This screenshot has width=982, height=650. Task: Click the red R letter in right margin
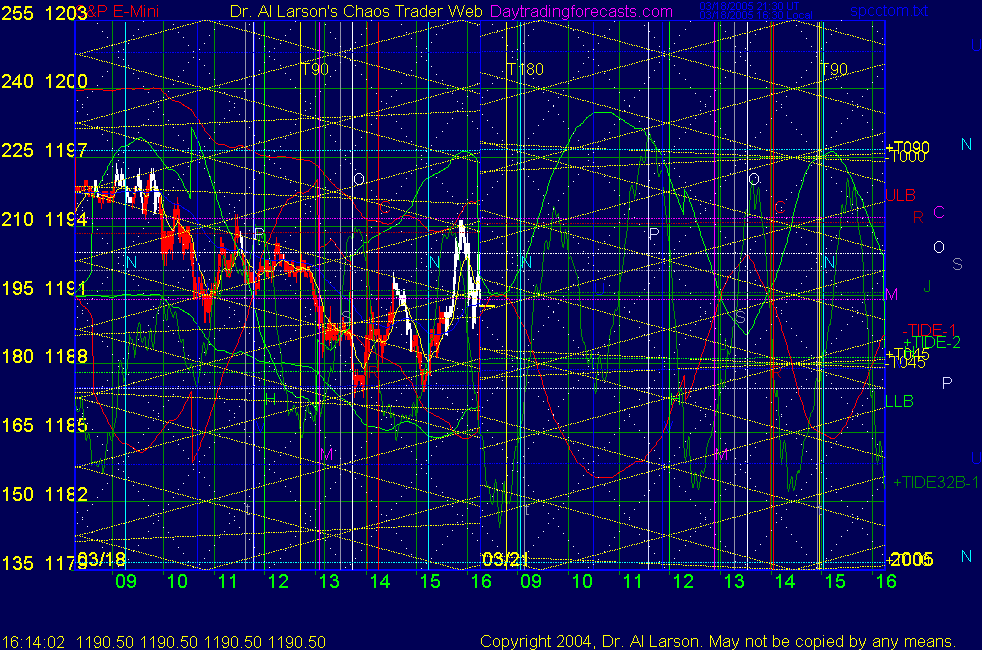click(x=918, y=217)
